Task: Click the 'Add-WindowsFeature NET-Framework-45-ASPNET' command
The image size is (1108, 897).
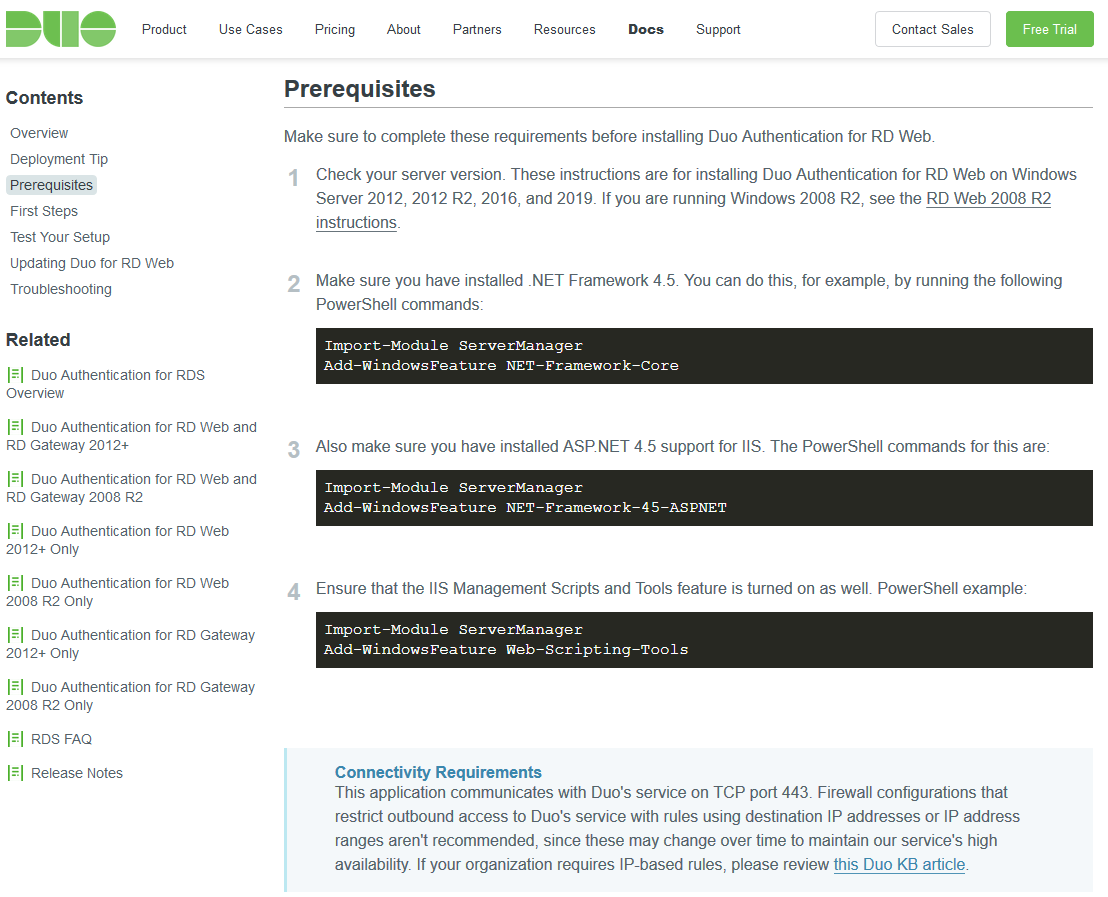Action: coord(525,508)
